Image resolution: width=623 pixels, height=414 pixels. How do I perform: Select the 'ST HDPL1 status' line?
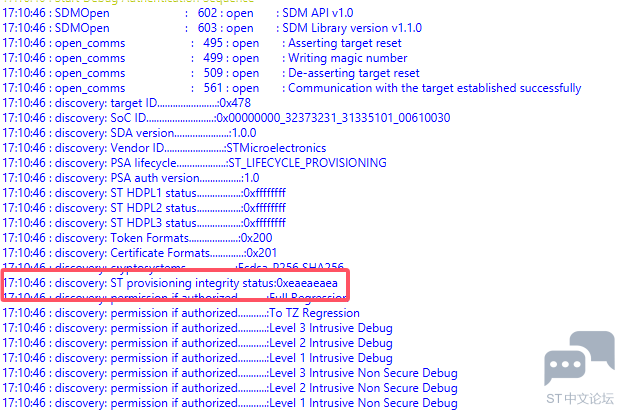tap(144, 193)
